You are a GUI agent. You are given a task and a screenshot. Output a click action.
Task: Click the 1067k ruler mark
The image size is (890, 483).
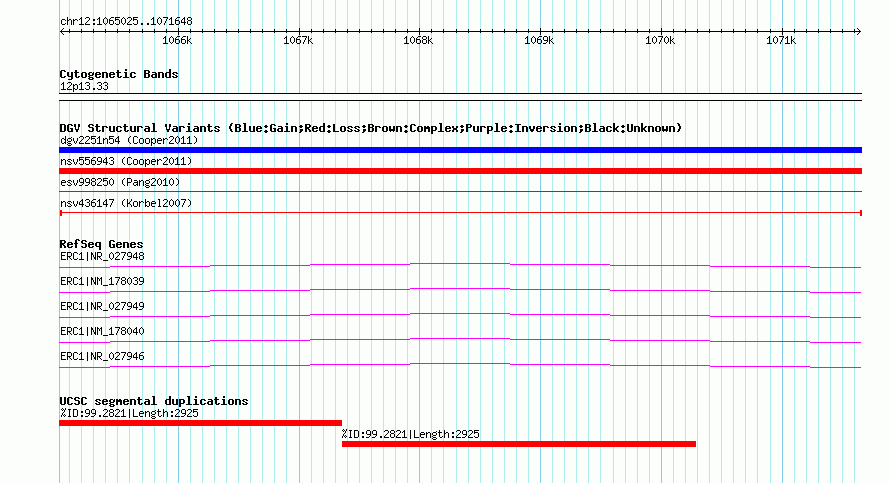[298, 40]
